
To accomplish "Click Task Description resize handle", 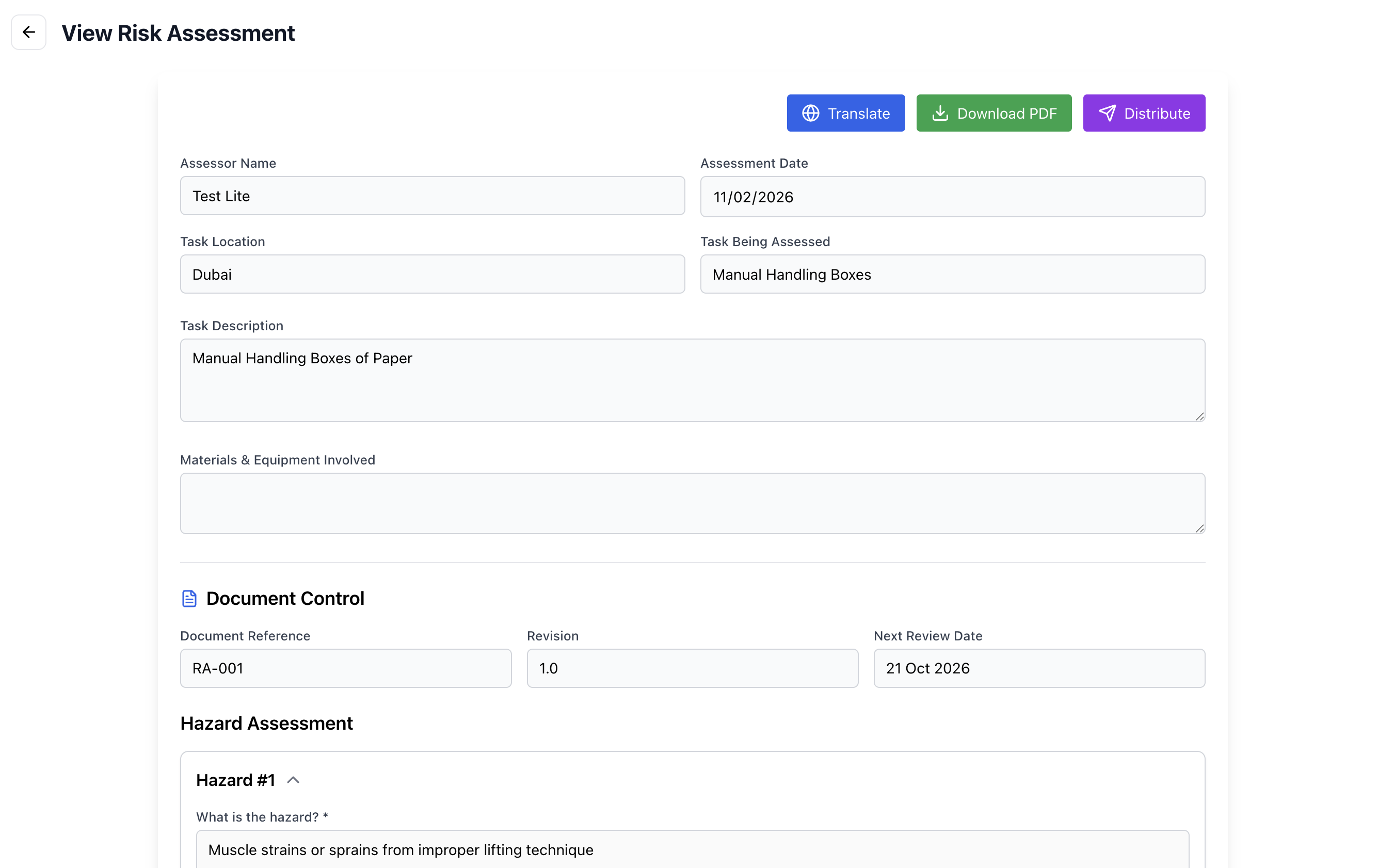I will pos(1199,416).
